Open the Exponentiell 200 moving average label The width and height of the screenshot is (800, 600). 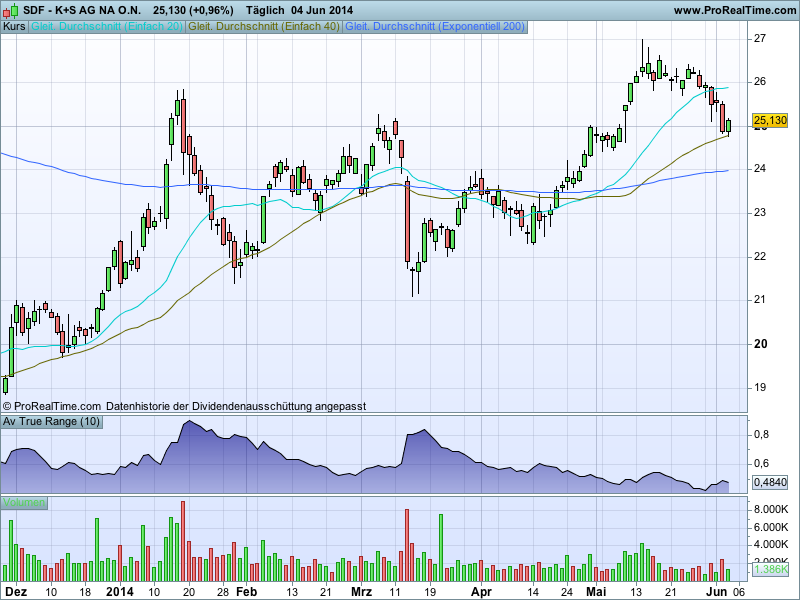pos(435,27)
